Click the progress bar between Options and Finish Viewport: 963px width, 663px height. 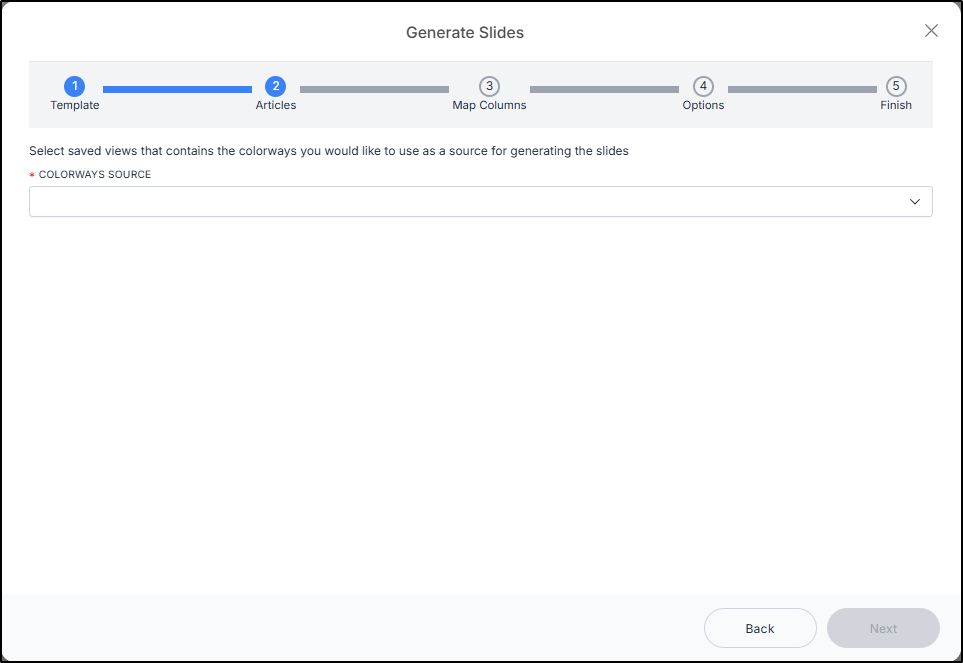(x=802, y=90)
